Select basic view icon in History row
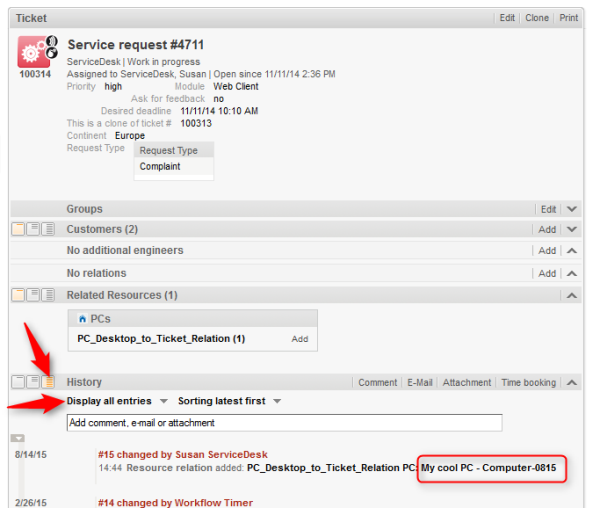The width and height of the screenshot is (600, 508). 18,382
